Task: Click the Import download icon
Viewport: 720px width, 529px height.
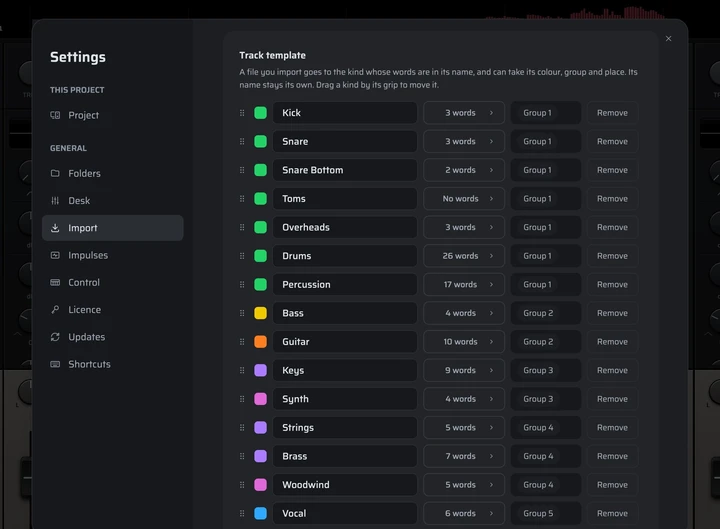Action: click(55, 228)
